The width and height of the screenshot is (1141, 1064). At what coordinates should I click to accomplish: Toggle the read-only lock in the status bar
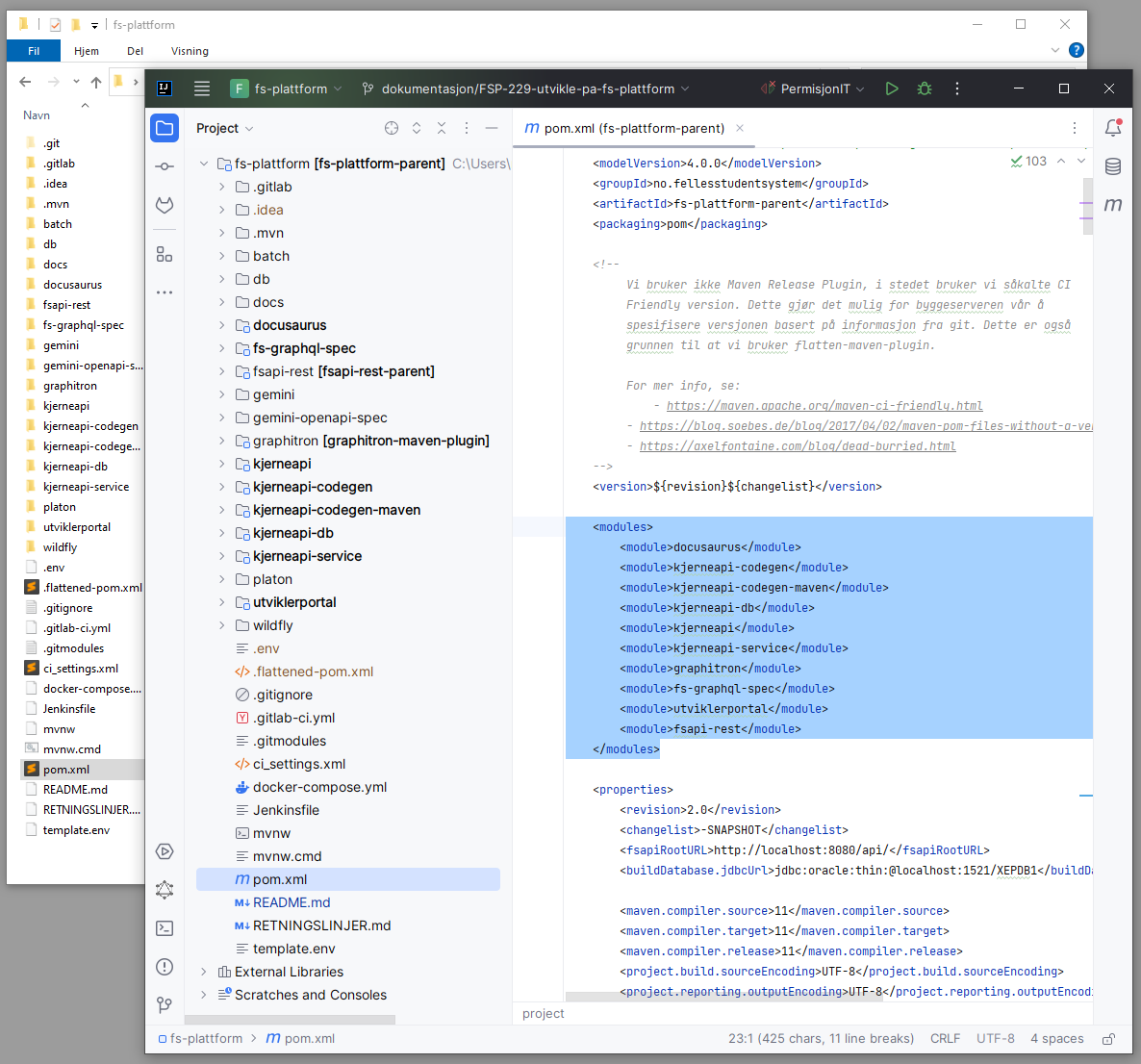[x=1108, y=1038]
